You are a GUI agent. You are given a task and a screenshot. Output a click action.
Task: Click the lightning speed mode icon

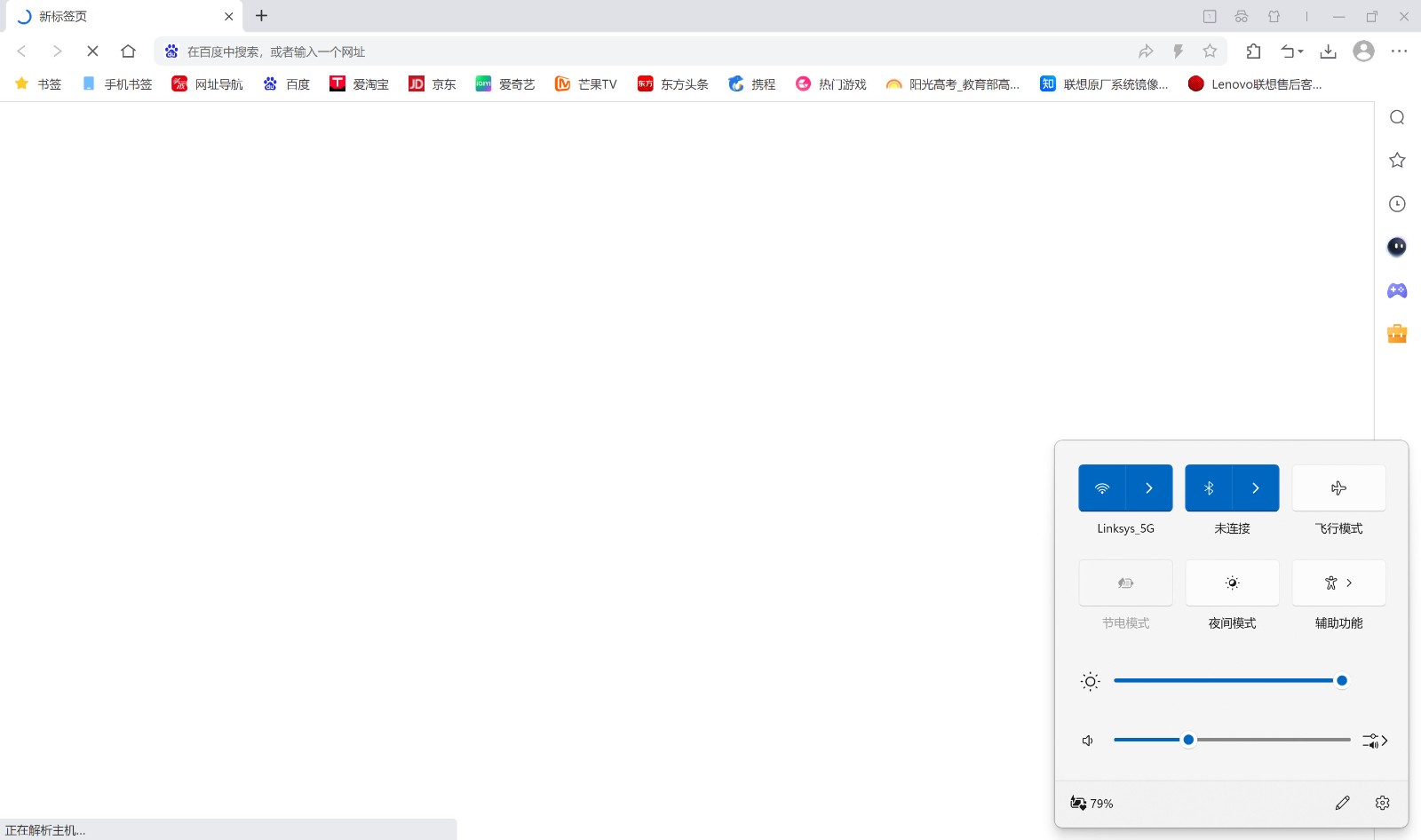tap(1178, 52)
